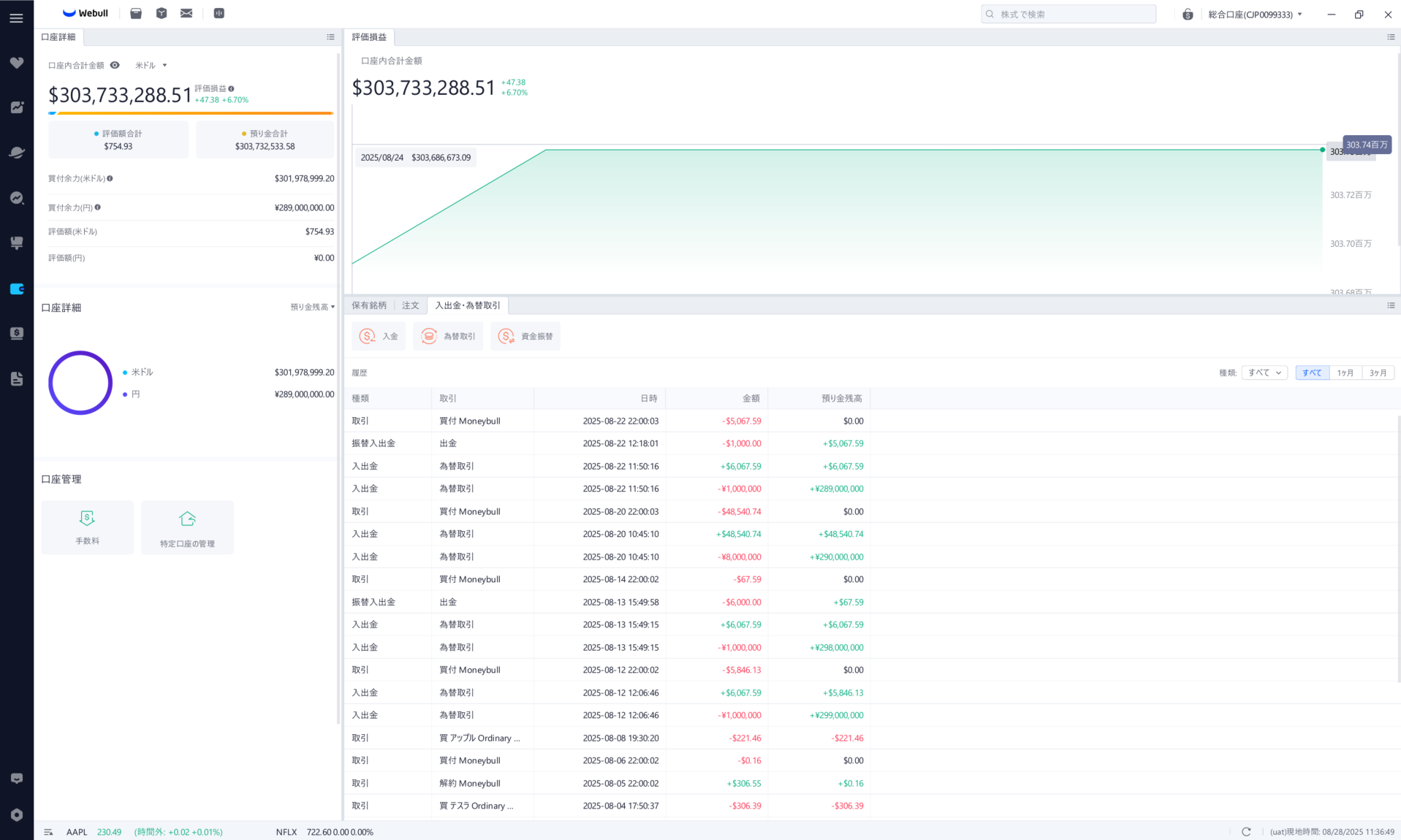1401x840 pixels.
Task: Open the 手数料 fees tile
Action: (x=87, y=527)
